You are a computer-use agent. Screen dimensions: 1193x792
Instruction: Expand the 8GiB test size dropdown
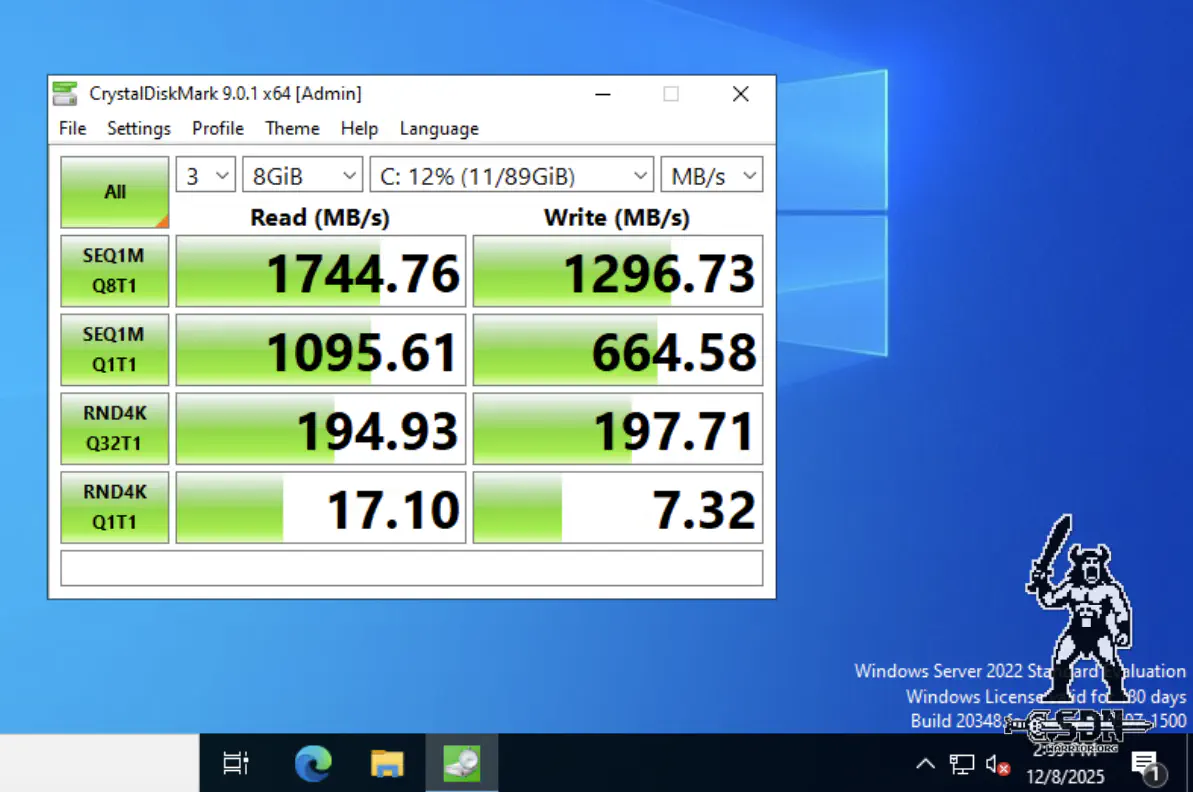tap(302, 176)
